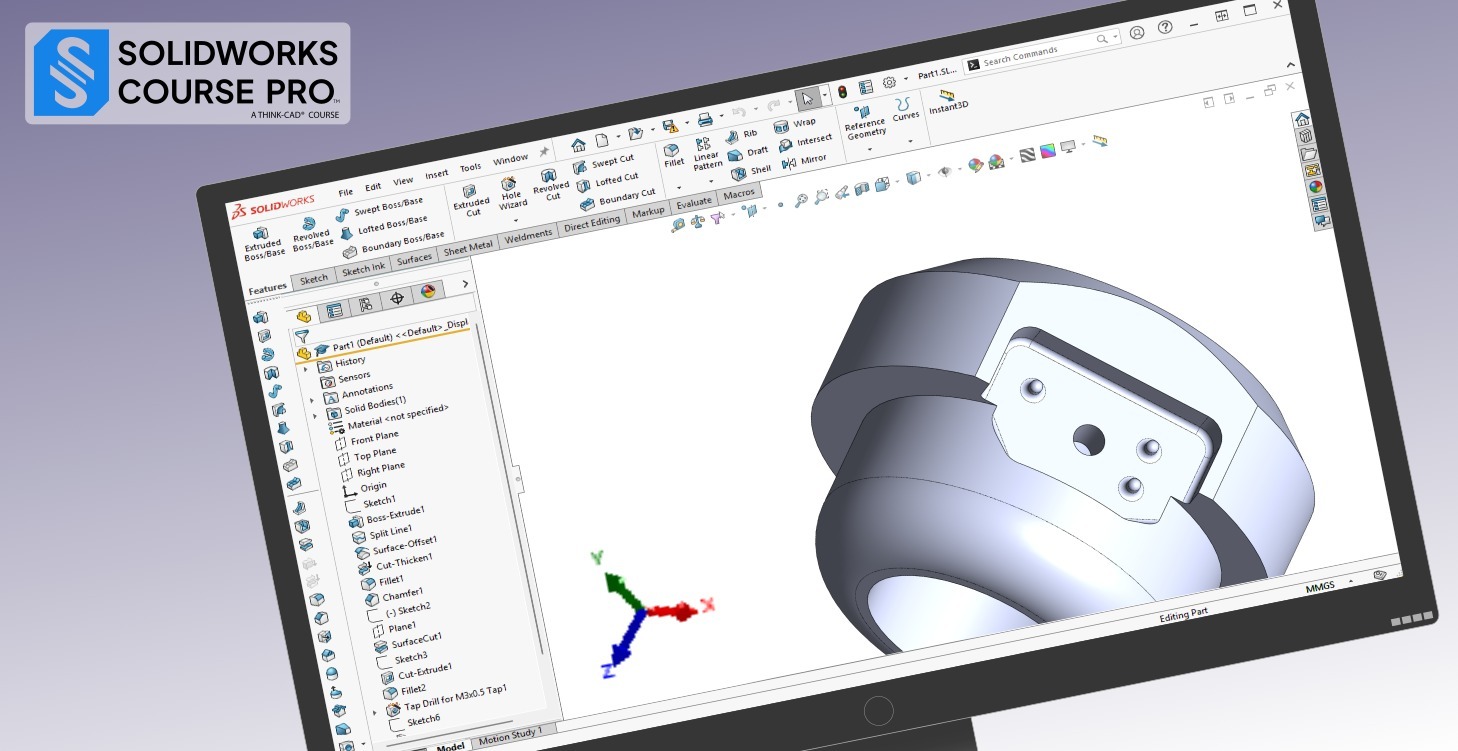This screenshot has height=751, width=1458.
Task: Select the Swept Cut feature
Action: pyautogui.click(x=604, y=163)
